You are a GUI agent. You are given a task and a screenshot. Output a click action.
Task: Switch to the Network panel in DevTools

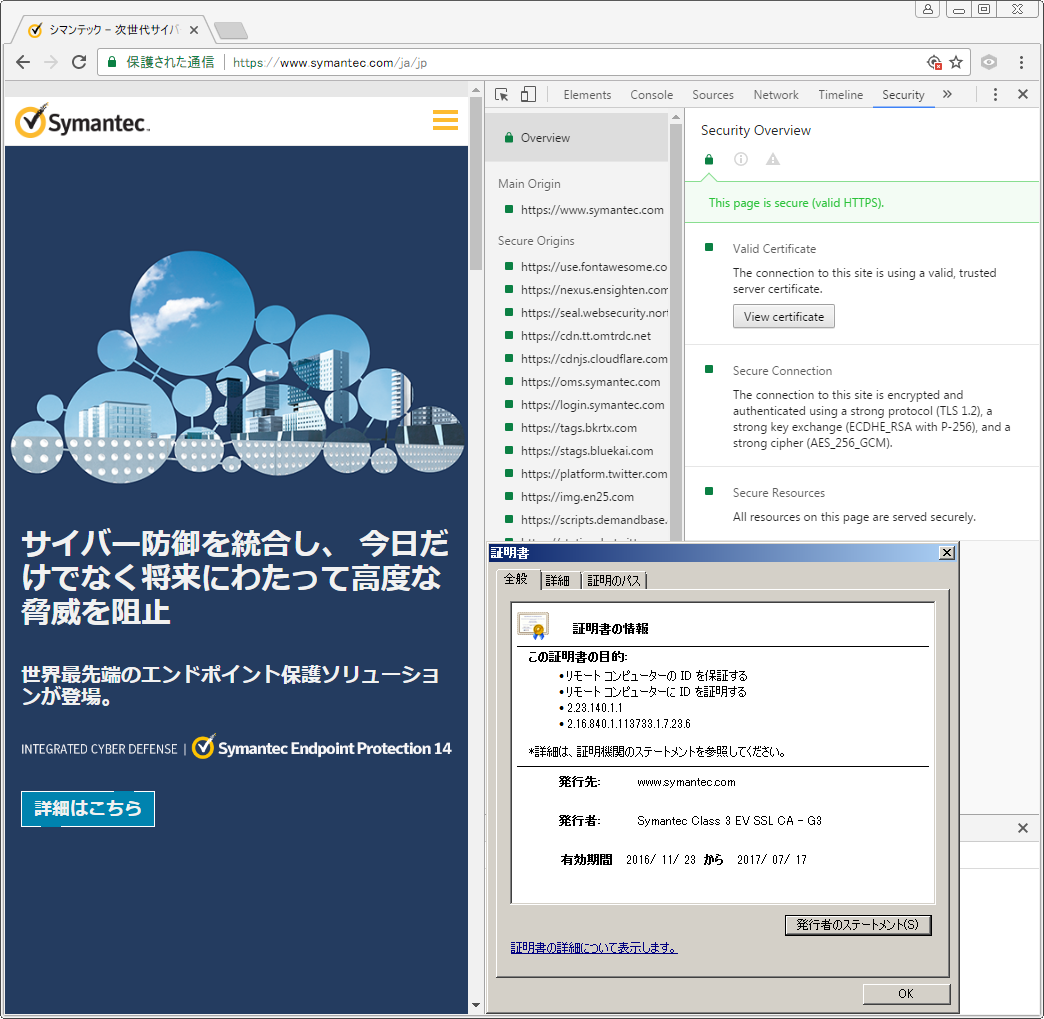[776, 94]
